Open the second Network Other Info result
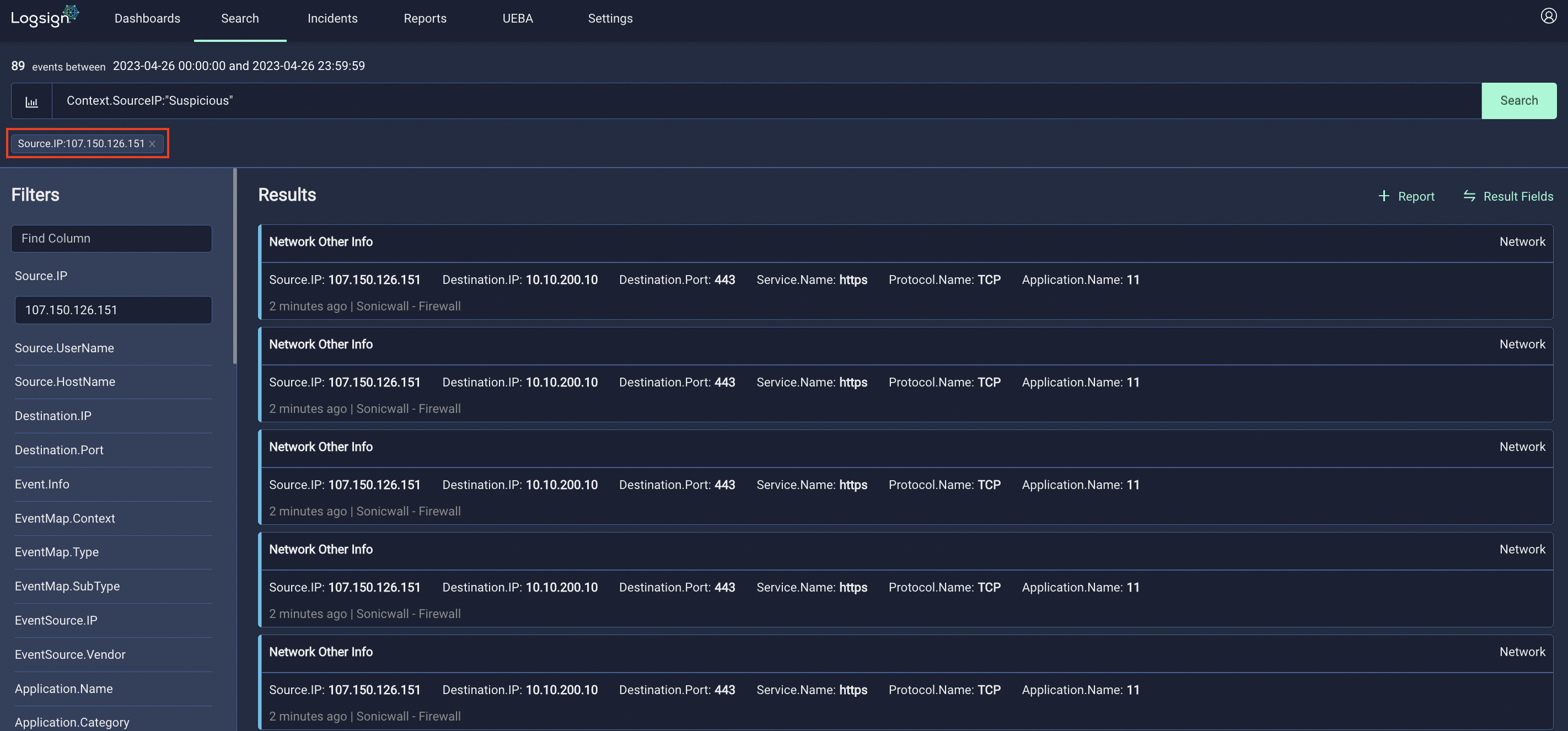This screenshot has width=1568, height=731. point(321,345)
